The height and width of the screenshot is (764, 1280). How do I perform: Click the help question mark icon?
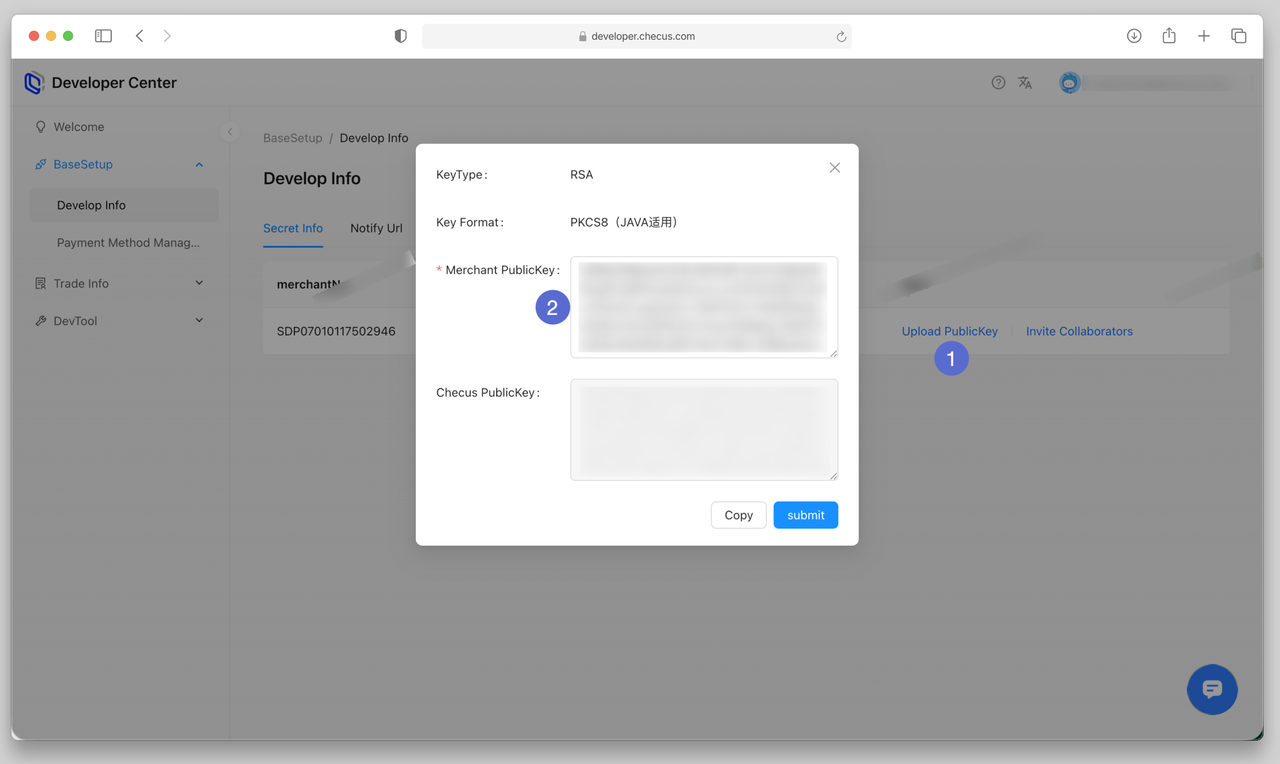point(998,83)
